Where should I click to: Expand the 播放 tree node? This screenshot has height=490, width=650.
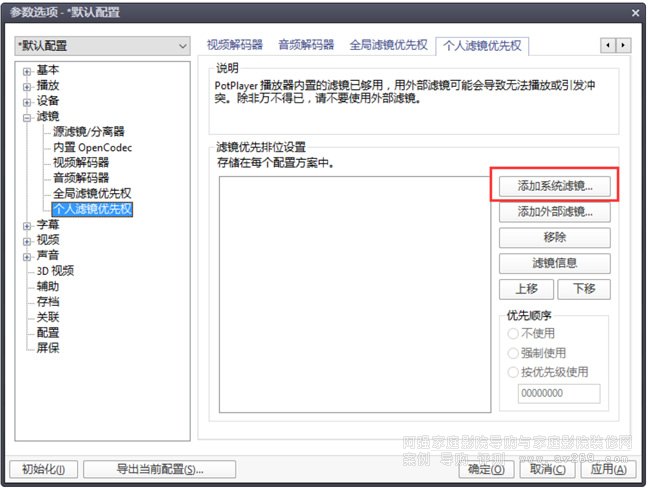[27, 87]
